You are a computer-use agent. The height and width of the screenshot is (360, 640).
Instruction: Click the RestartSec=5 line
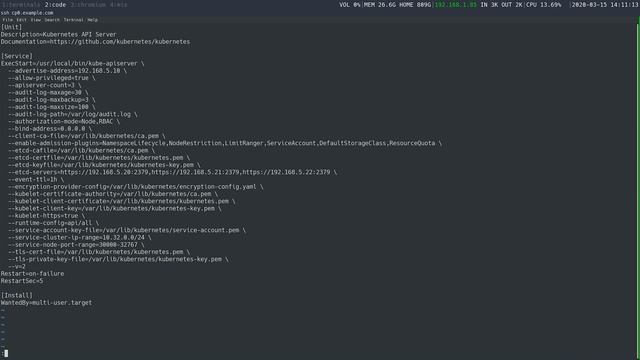pos(22,281)
